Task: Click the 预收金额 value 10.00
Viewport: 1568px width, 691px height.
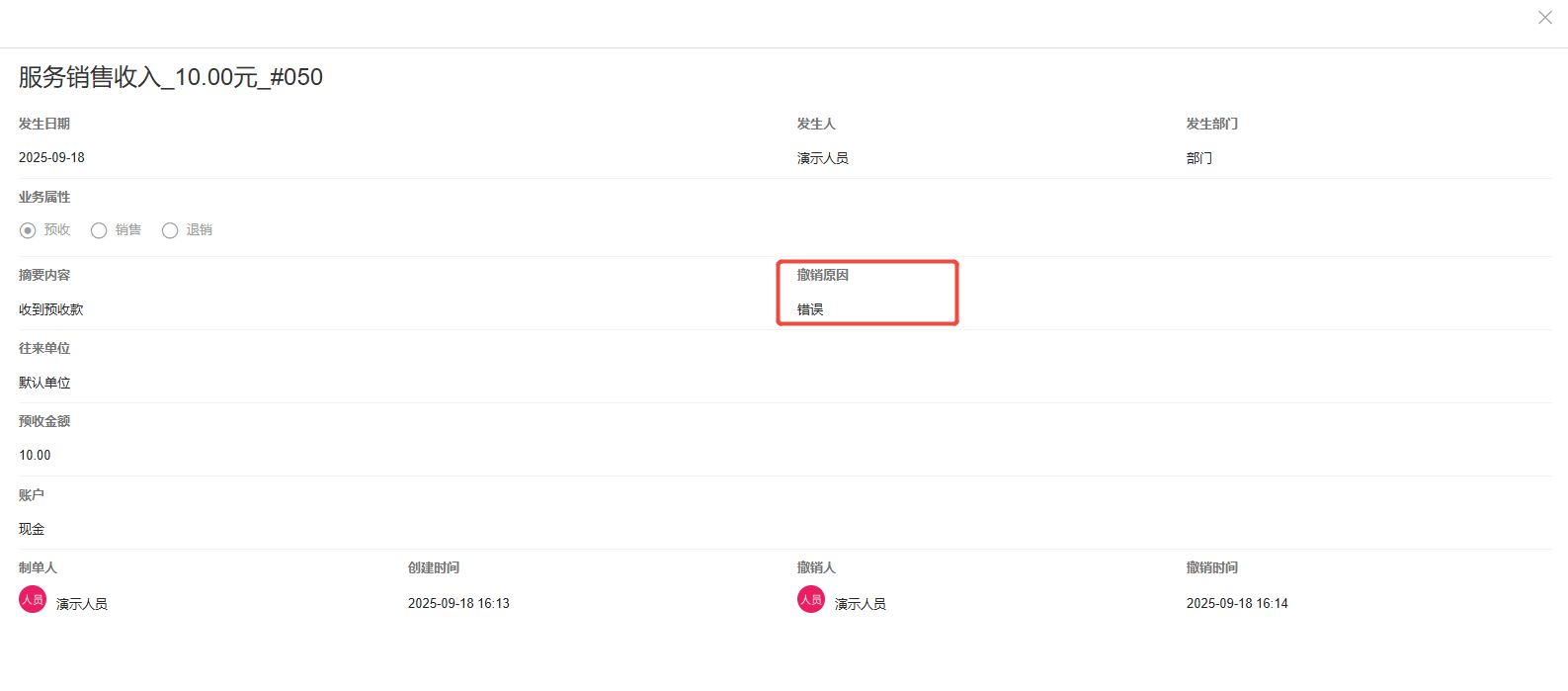Action: tap(35, 456)
